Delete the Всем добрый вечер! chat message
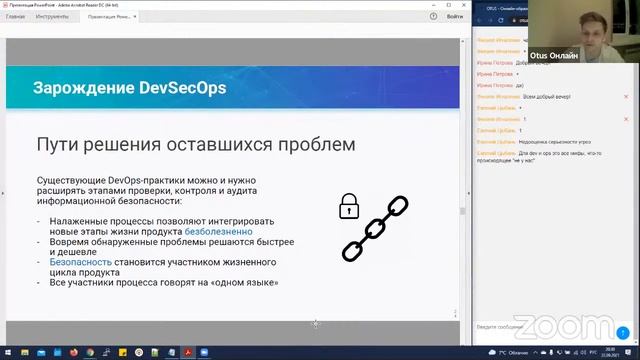This screenshot has width=640, height=360. point(626,97)
